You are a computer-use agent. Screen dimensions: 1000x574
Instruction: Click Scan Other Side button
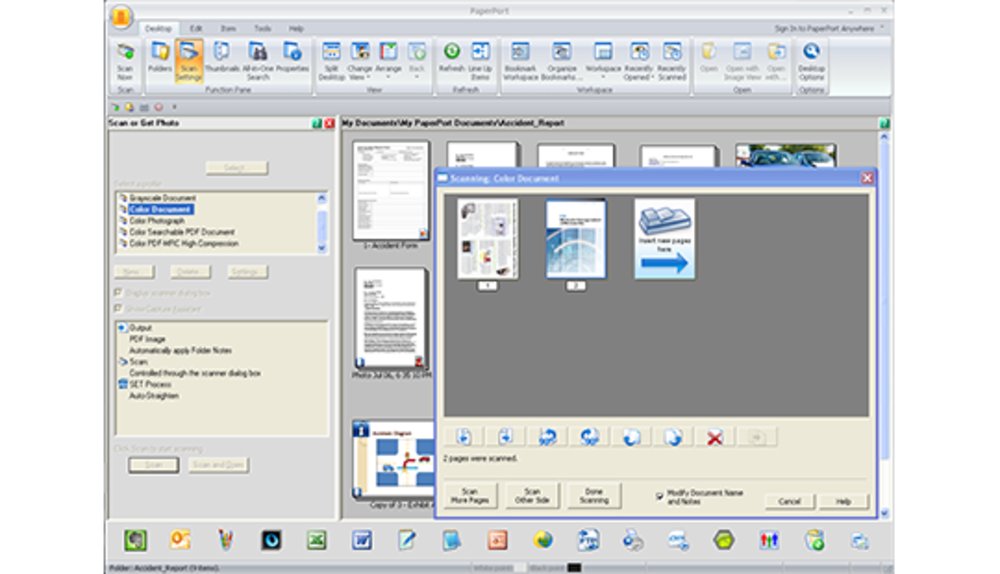[x=533, y=496]
